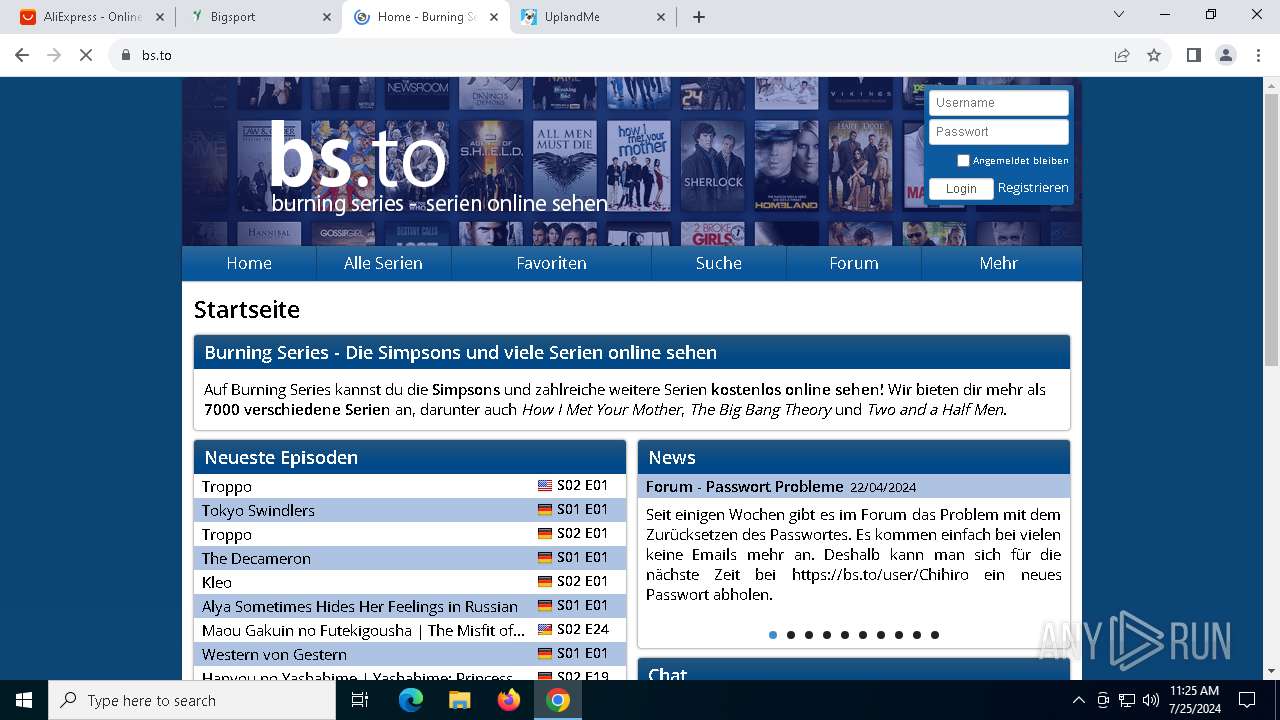Open Tokyo Swindlers episode
Viewport: 1280px width, 720px height.
[x=258, y=510]
